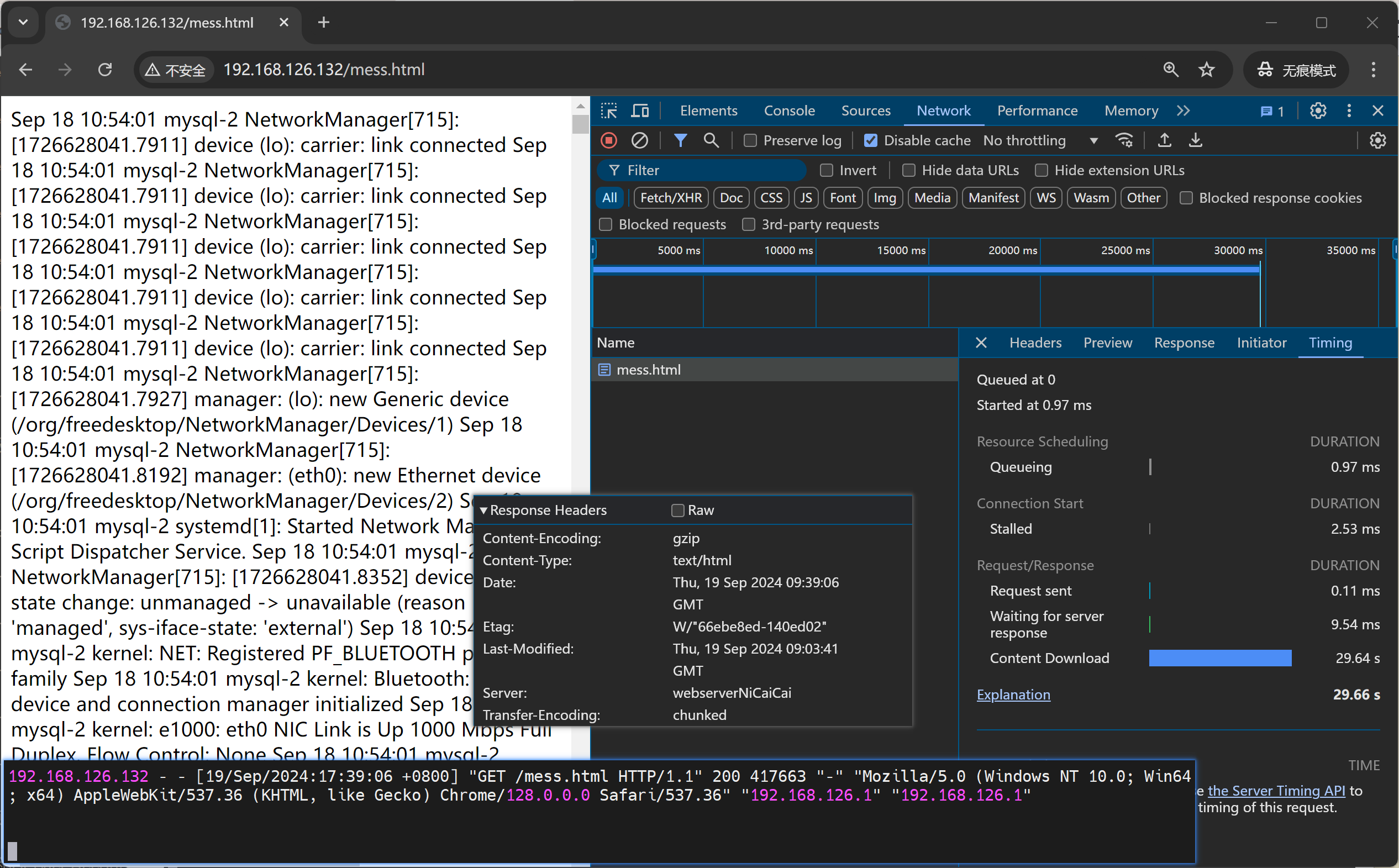Open the Response tab for mess.html
The width and height of the screenshot is (1399, 868).
[1184, 343]
